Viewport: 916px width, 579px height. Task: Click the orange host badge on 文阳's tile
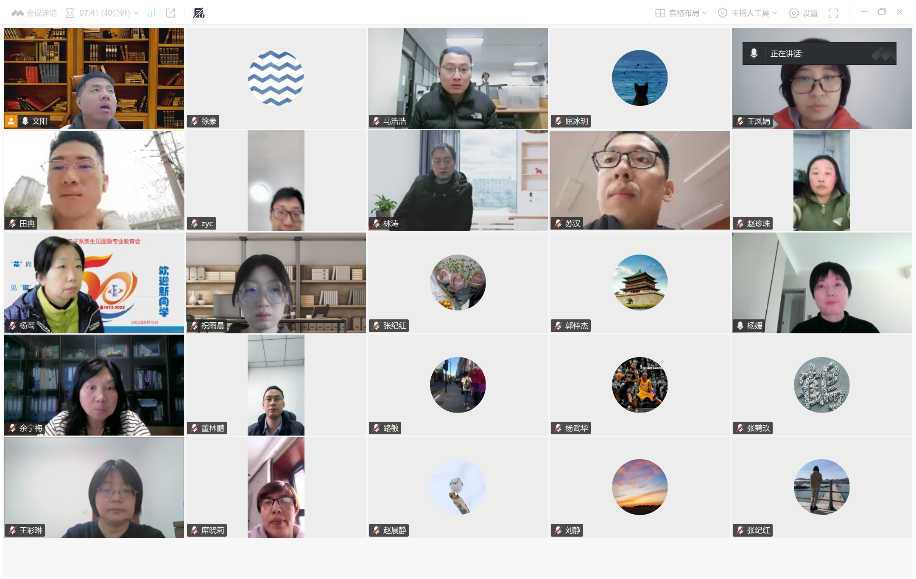(x=12, y=121)
